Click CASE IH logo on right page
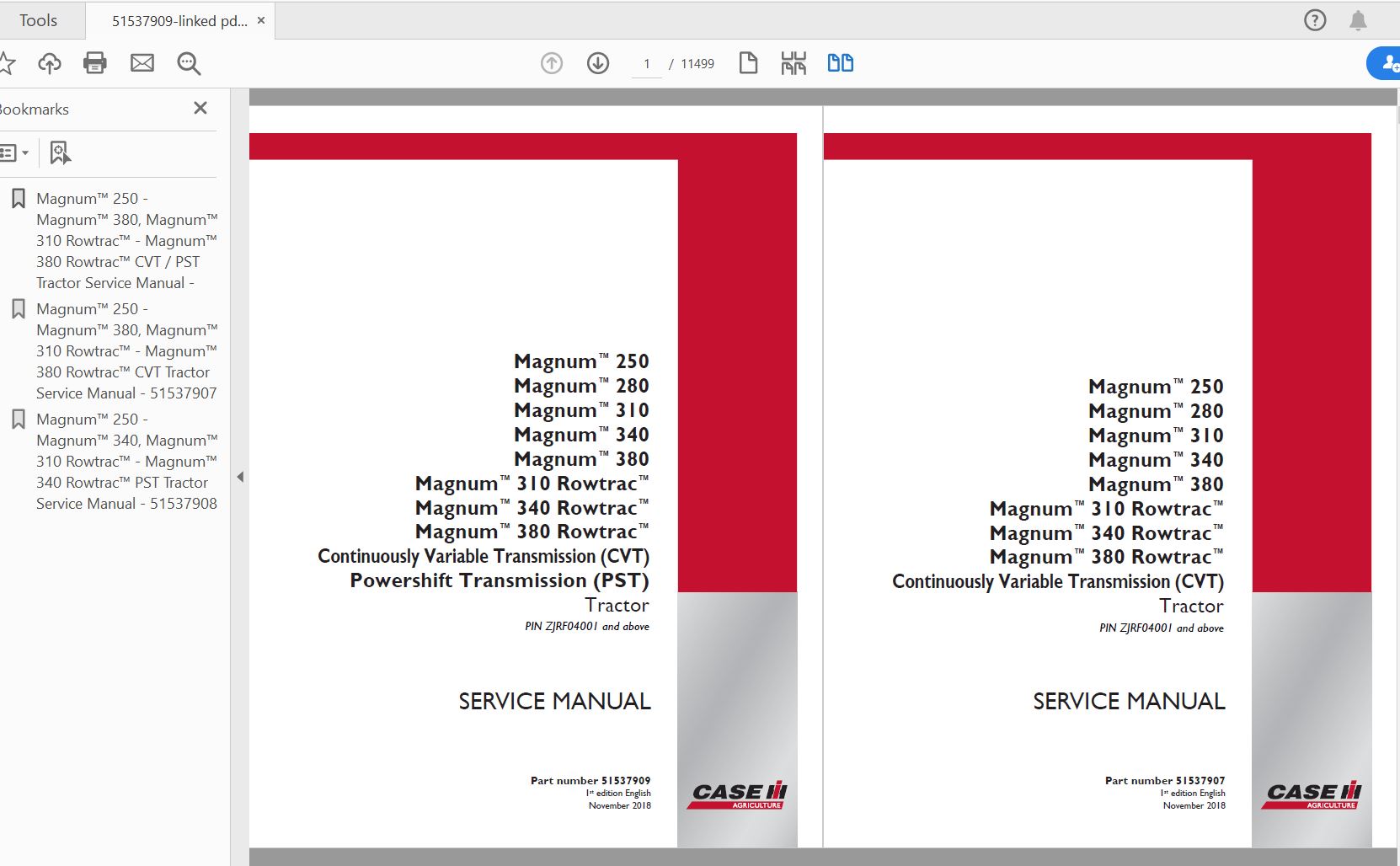This screenshot has width=1400, height=866. point(1312,795)
